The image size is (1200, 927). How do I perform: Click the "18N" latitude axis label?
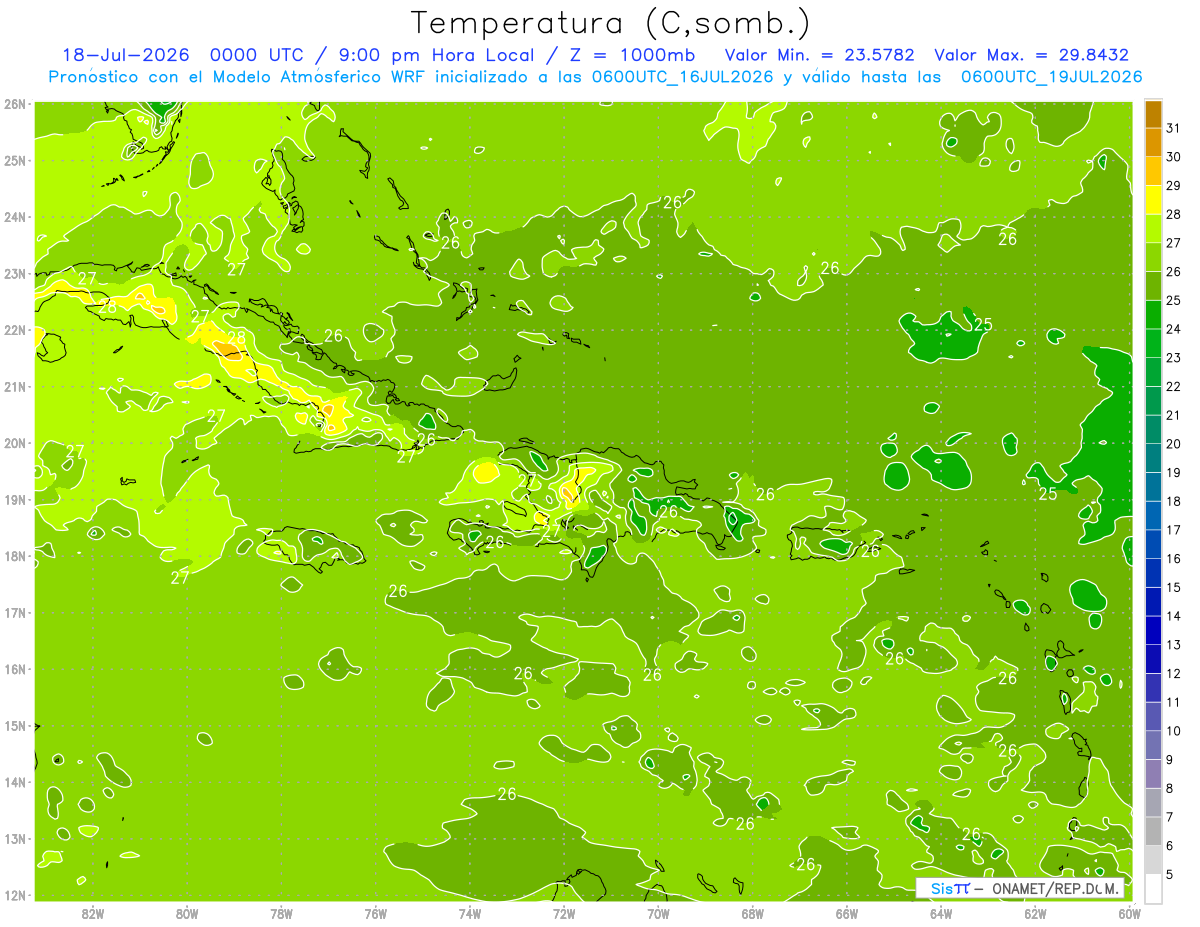[x=15, y=556]
